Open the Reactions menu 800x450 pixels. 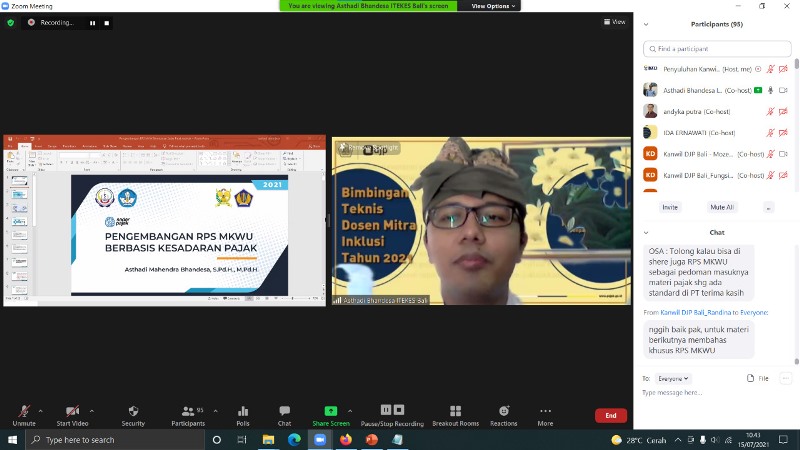(x=503, y=415)
